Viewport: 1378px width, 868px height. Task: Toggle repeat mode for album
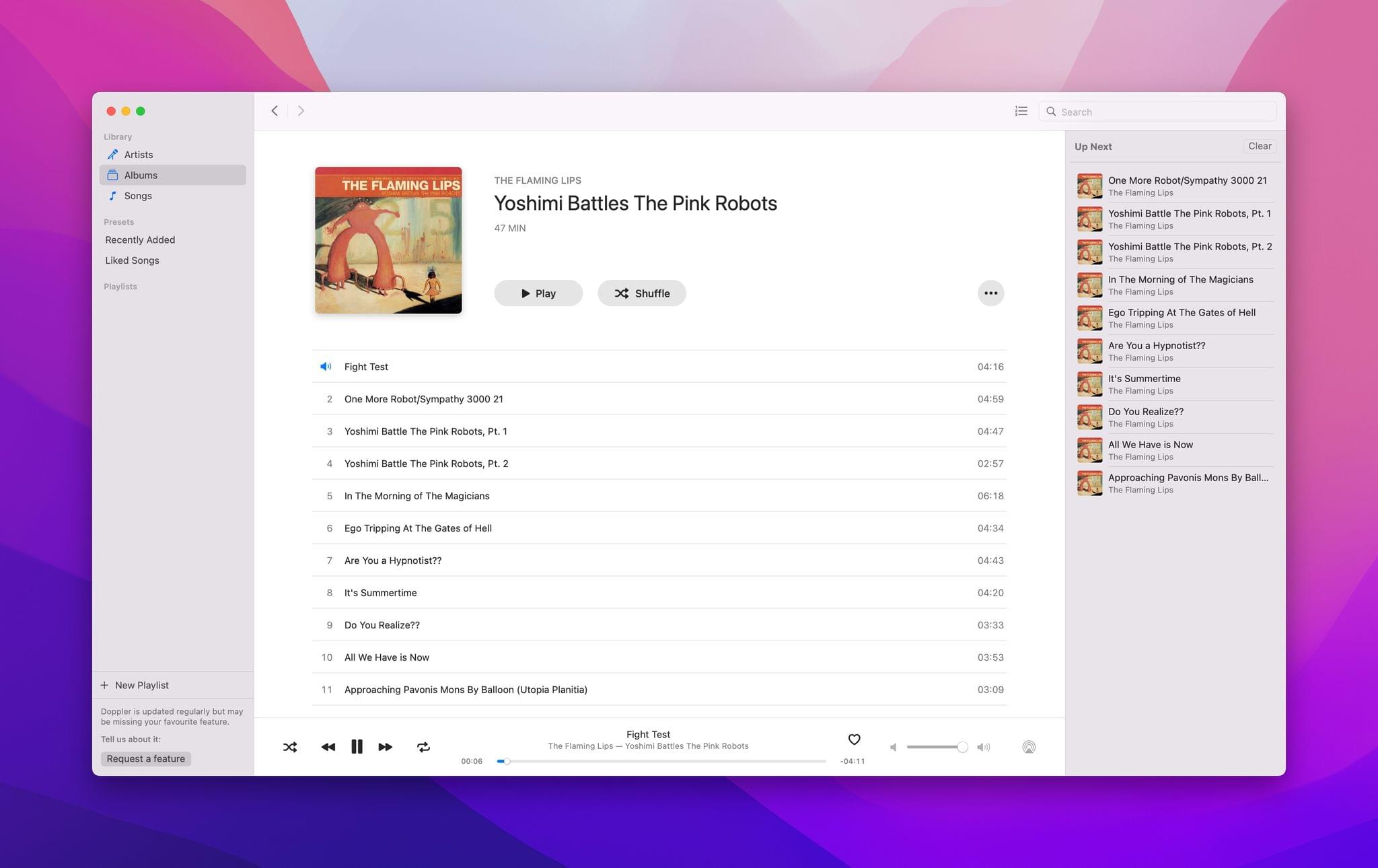click(x=421, y=746)
